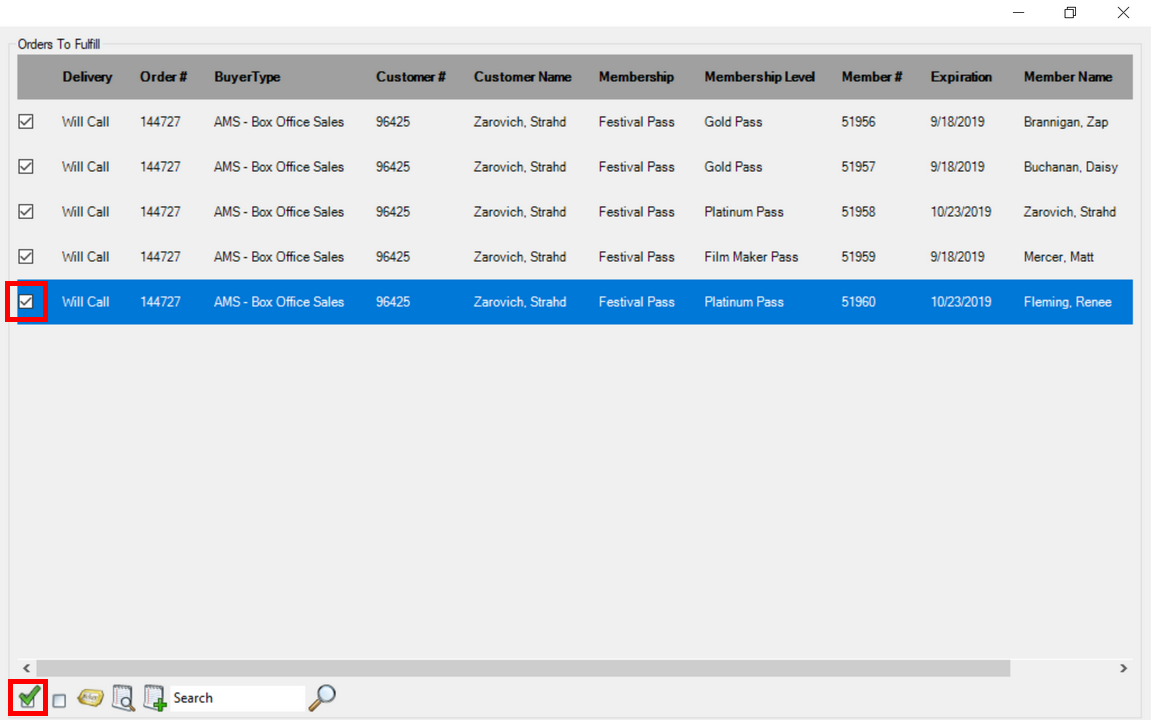Click the Membership column header
Screen dimensions: 1151x720
point(636,77)
